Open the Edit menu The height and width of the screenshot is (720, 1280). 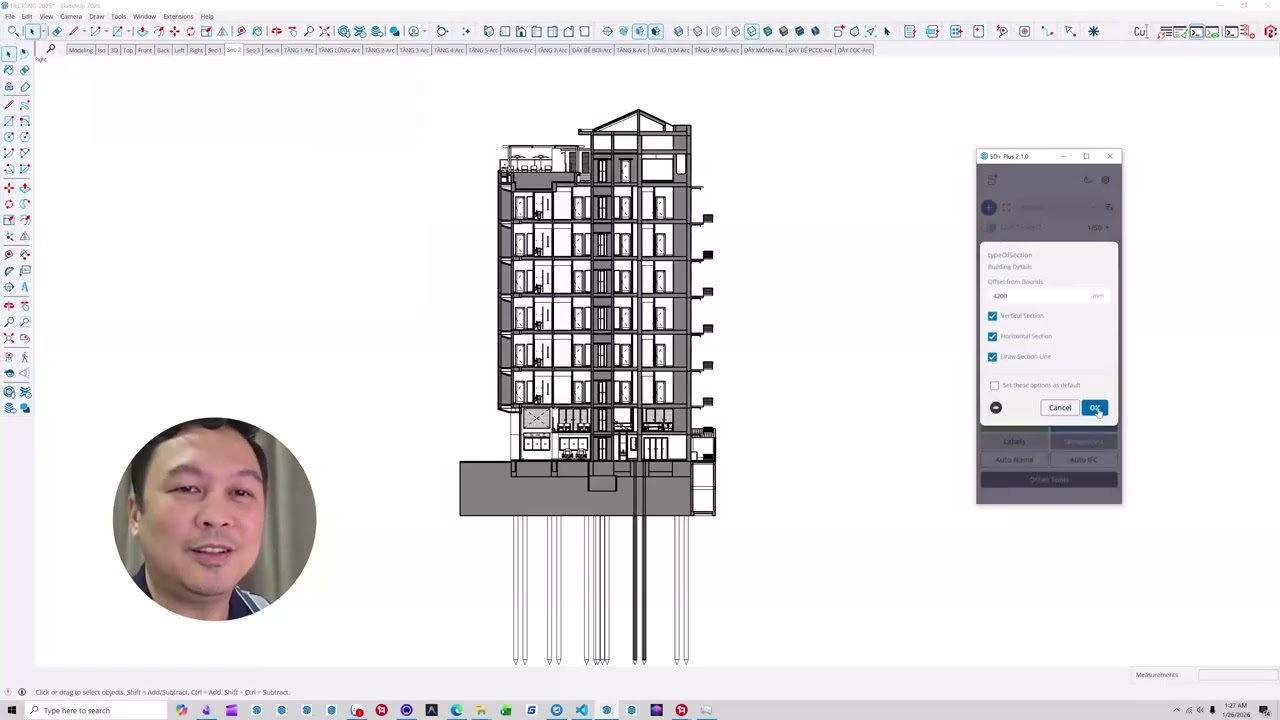[27, 16]
